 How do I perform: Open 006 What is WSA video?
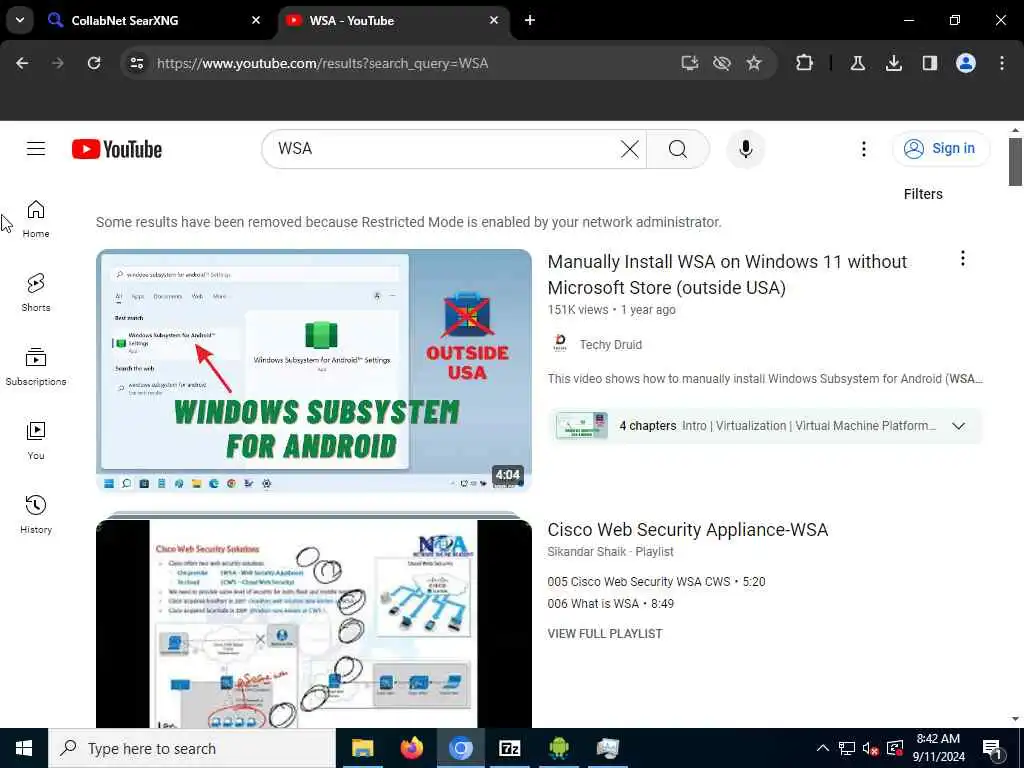pyautogui.click(x=611, y=603)
